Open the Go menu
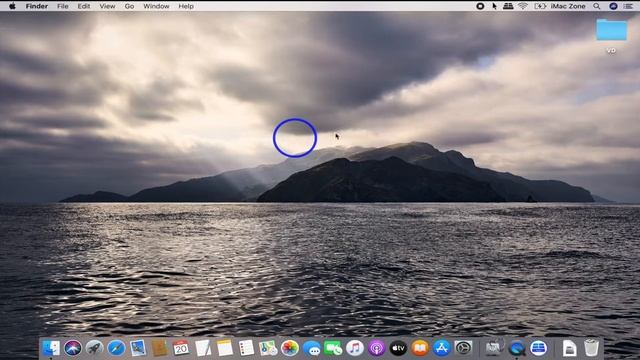The image size is (640, 360). click(x=129, y=6)
